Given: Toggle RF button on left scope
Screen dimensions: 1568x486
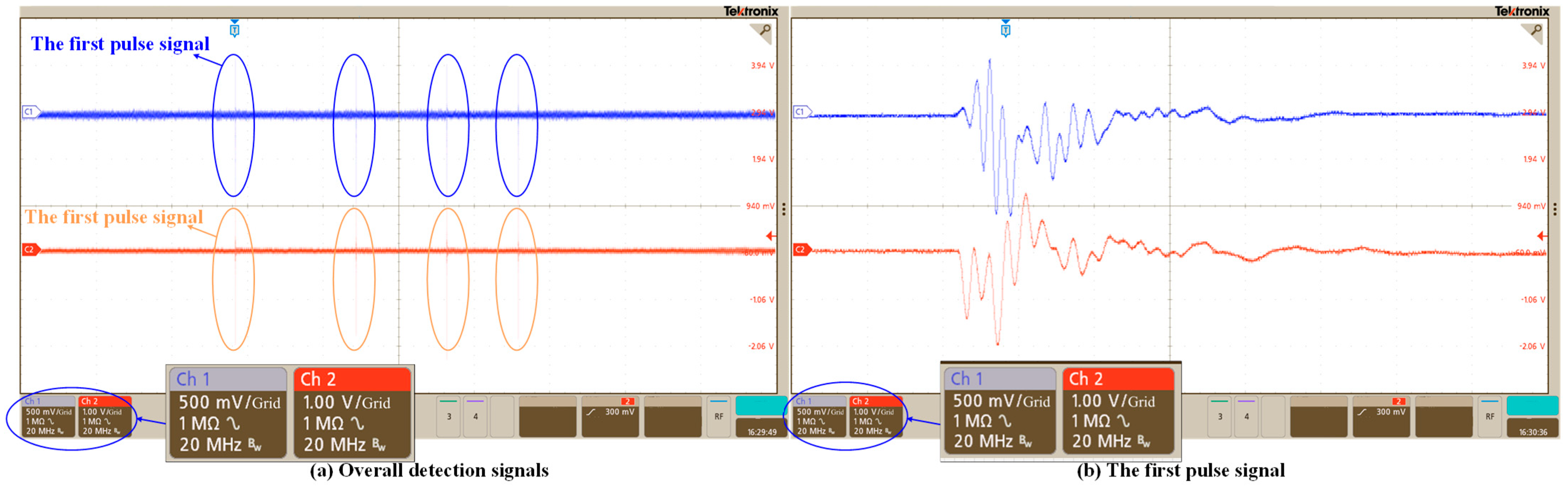Looking at the screenshot, I should 719,417.
